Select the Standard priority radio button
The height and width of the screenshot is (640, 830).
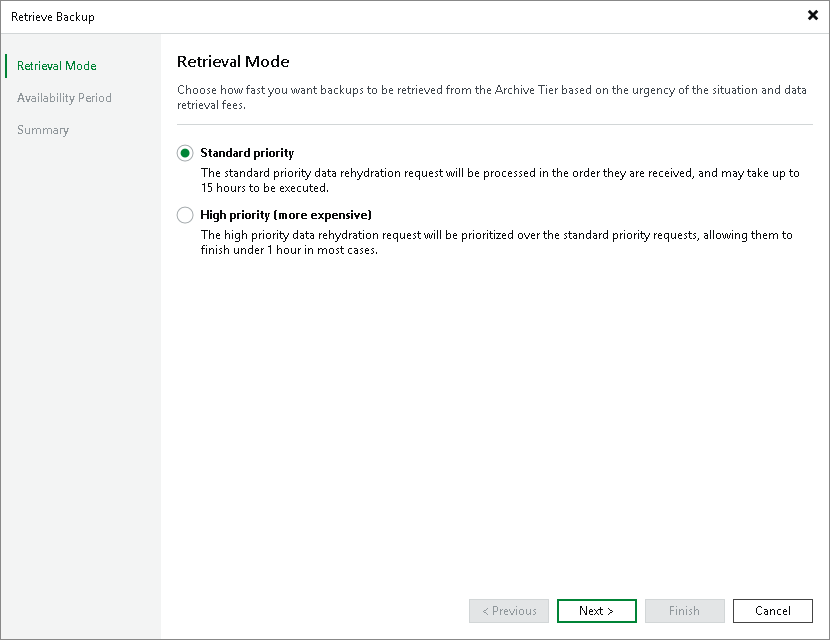[x=185, y=154]
